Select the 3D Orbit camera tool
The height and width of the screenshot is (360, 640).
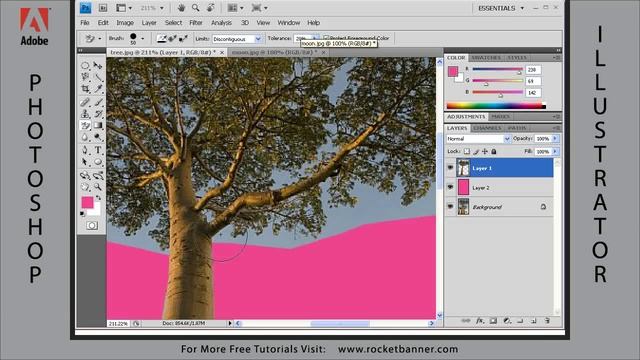pos(98,176)
